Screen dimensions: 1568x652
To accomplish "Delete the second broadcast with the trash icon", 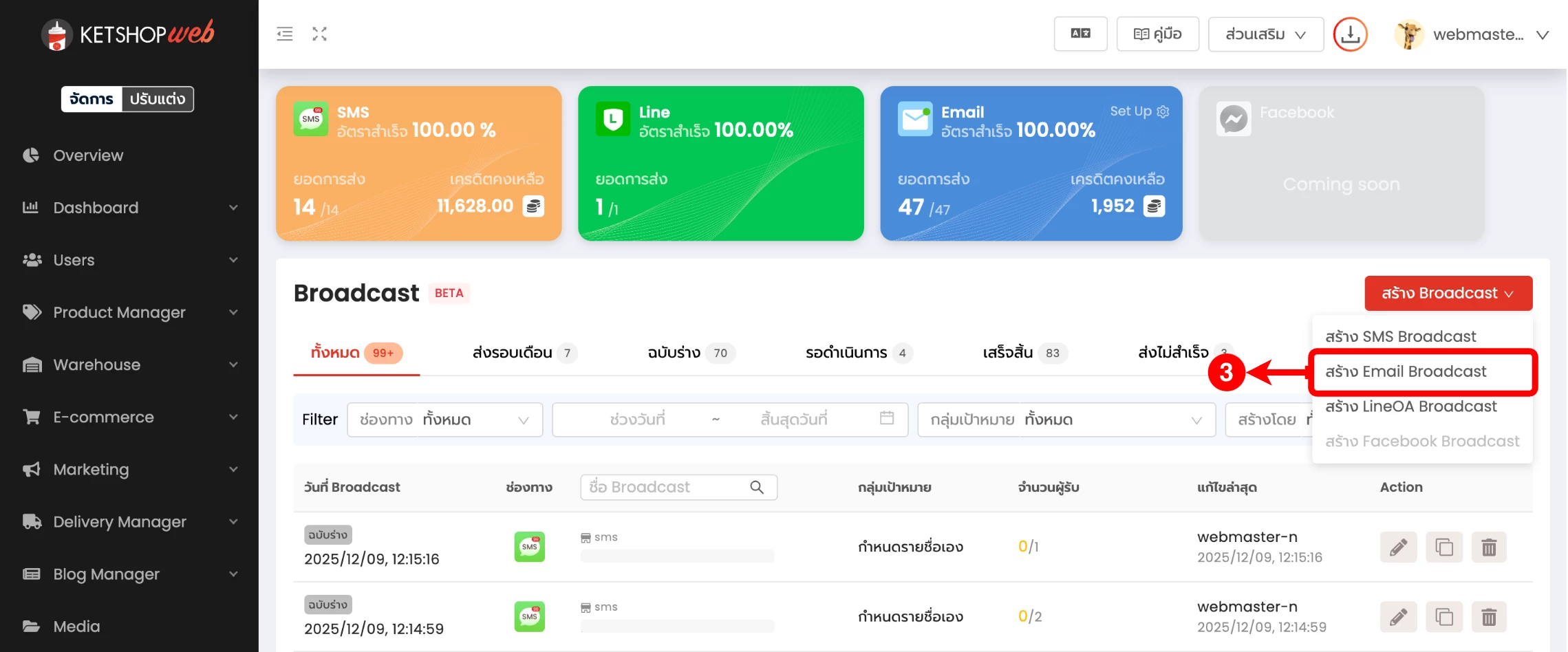I will click(x=1489, y=618).
